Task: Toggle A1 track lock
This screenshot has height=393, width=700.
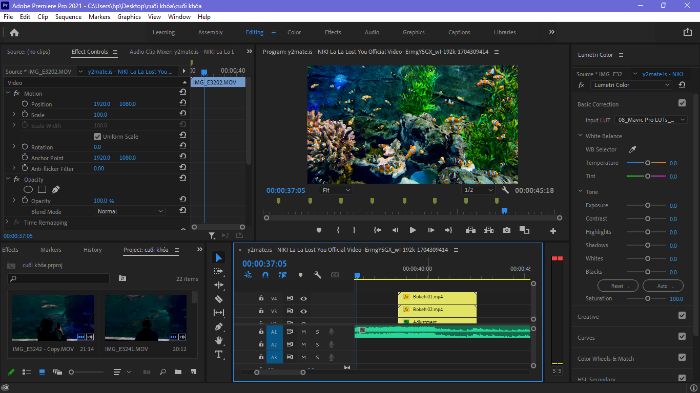Action: tap(261, 331)
